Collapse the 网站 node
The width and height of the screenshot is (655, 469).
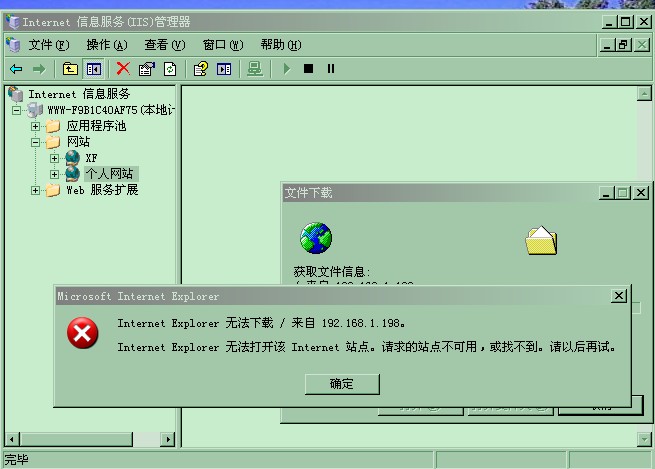pyautogui.click(x=36, y=142)
